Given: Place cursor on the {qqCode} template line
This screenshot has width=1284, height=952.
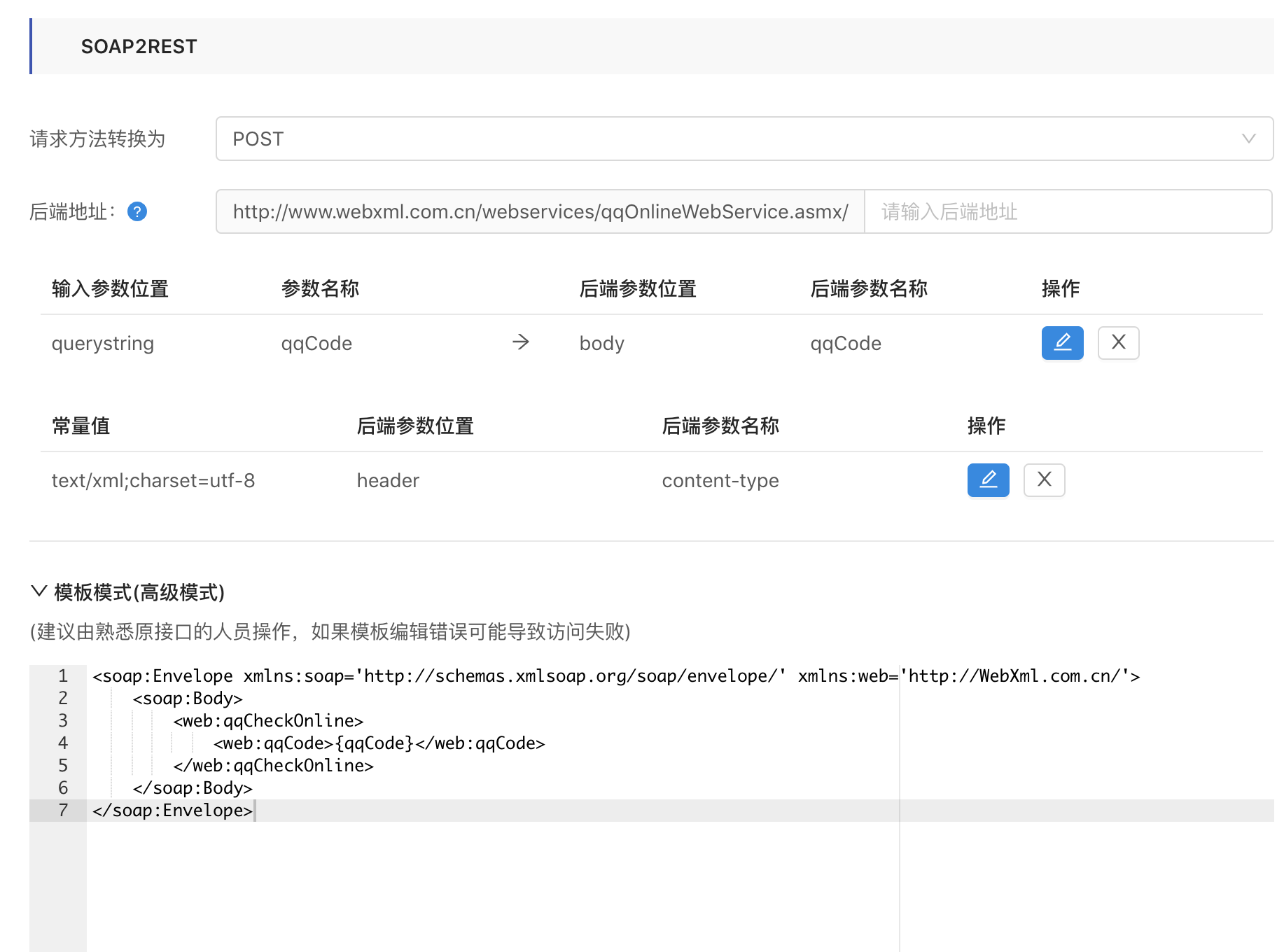Looking at the screenshot, I should coord(379,743).
